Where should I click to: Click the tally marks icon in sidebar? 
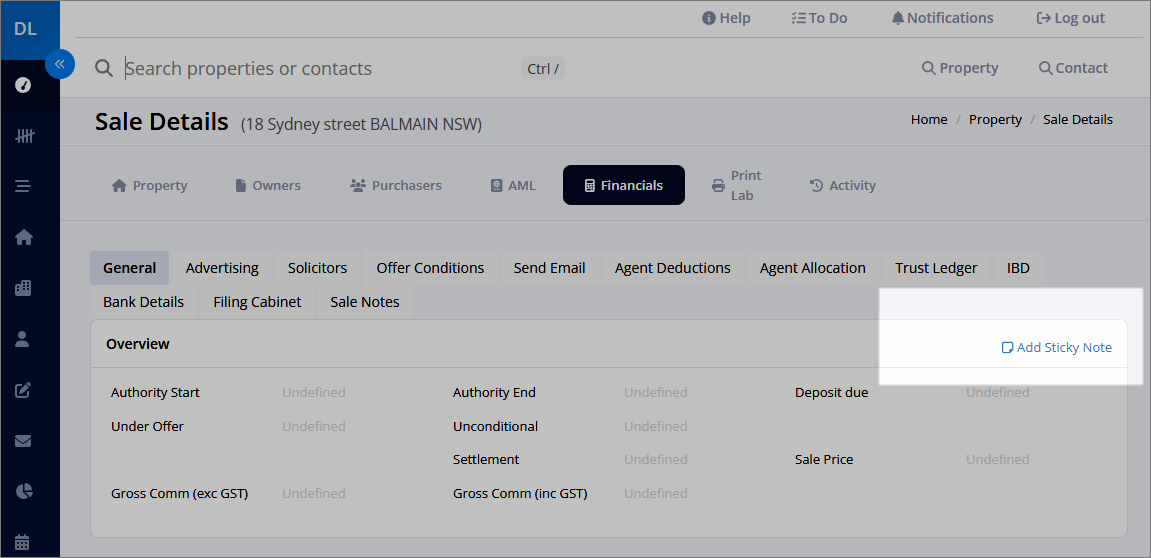tap(23, 136)
